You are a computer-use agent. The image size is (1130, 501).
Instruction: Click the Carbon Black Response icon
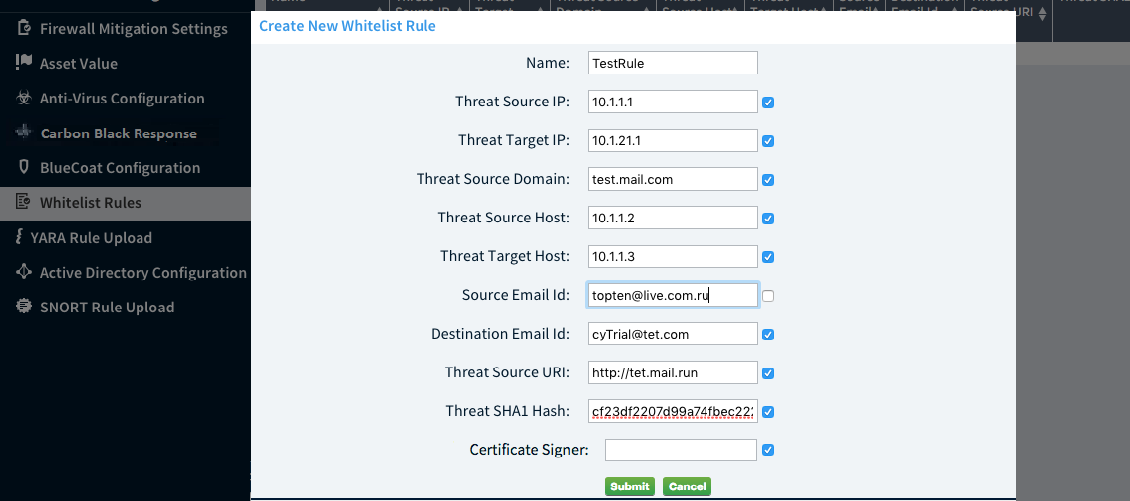pos(24,133)
